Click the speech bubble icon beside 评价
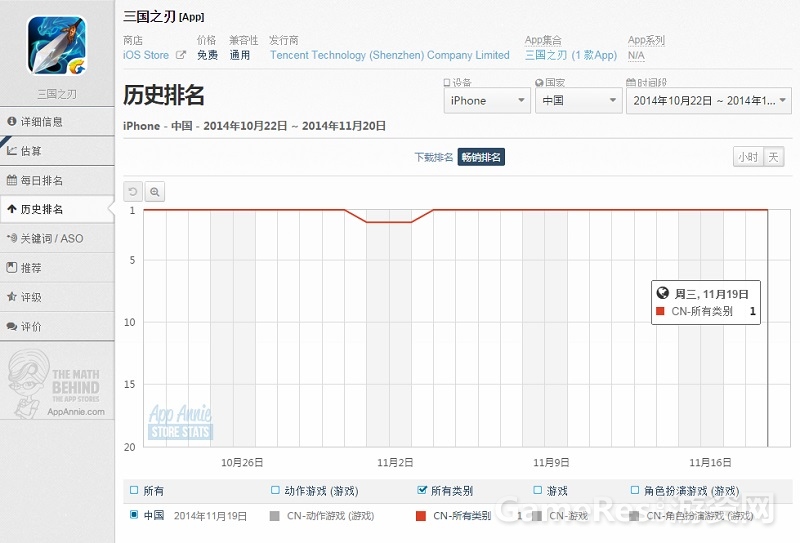This screenshot has height=543, width=800. coord(12,326)
